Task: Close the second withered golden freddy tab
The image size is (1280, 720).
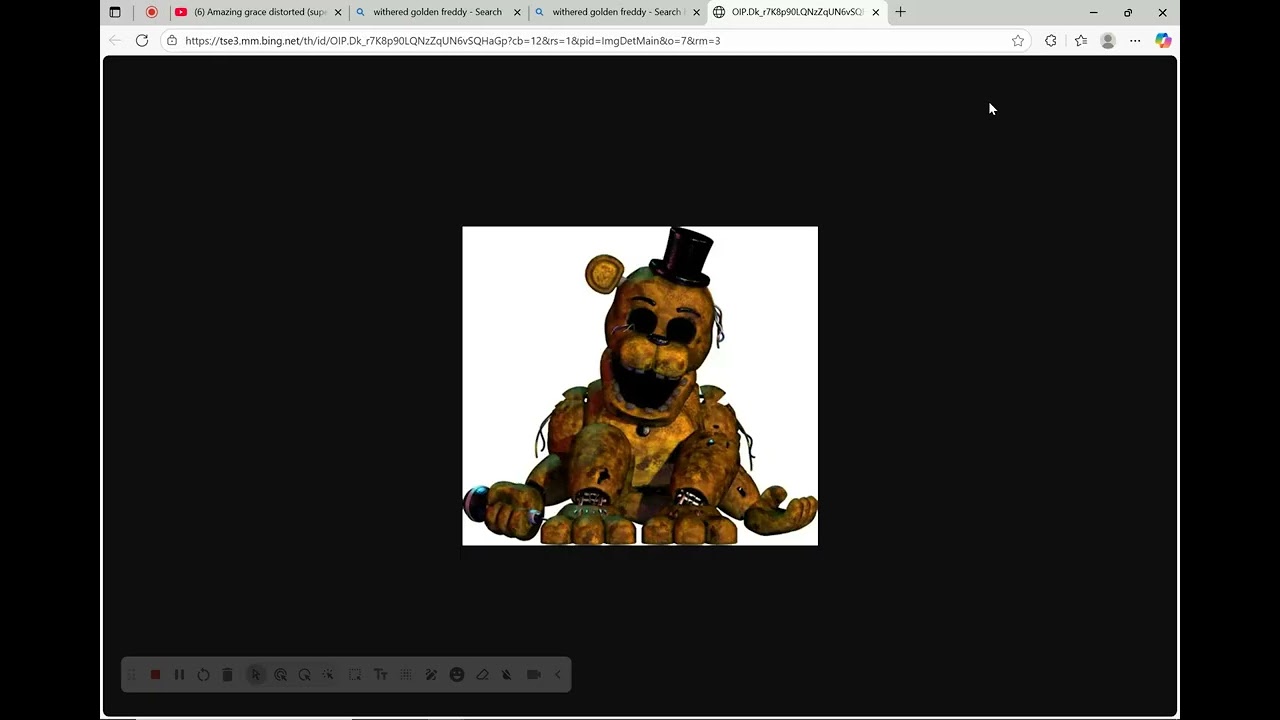Action: tap(696, 12)
